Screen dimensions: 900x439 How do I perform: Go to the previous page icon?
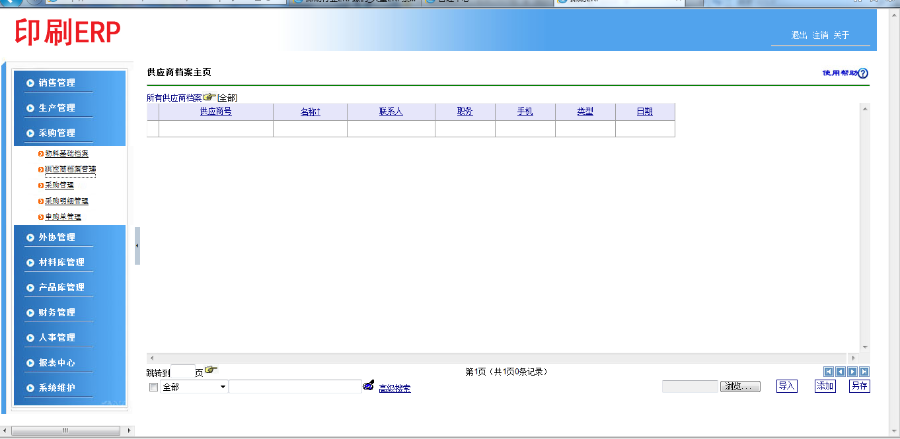[840, 372]
